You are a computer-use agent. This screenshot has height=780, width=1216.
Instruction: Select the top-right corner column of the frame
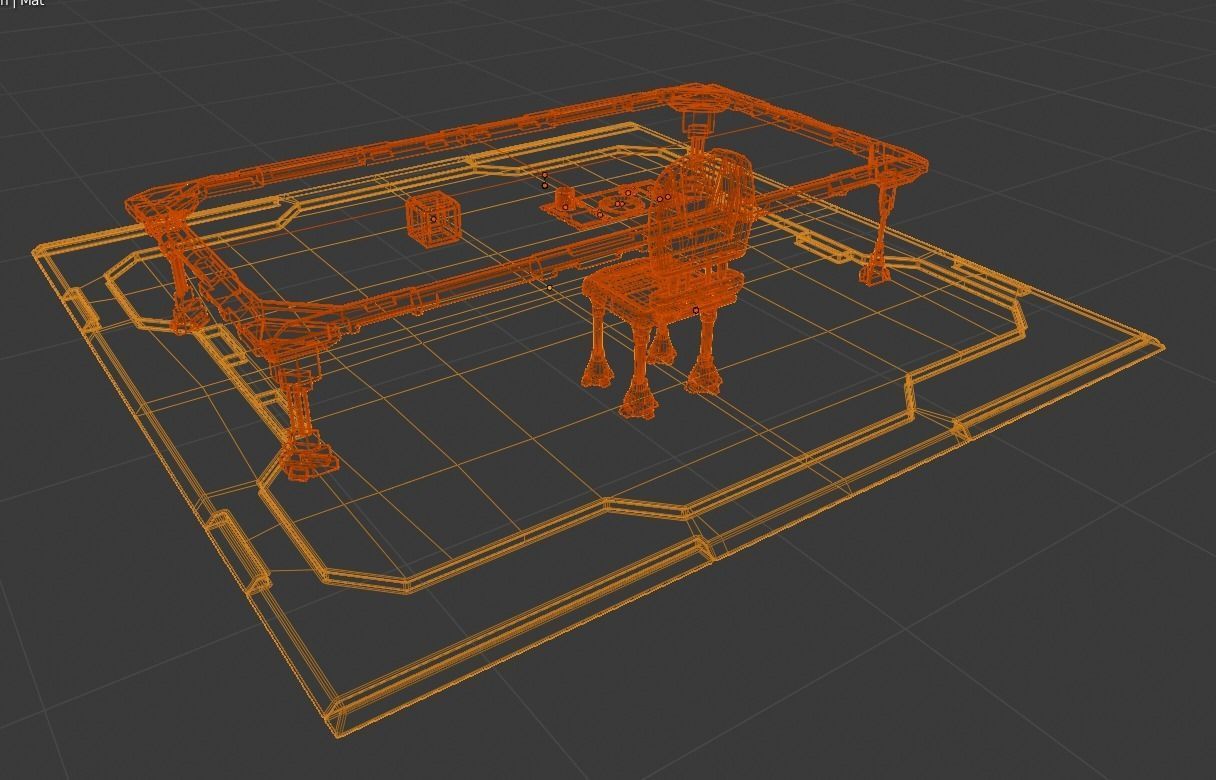[696, 127]
